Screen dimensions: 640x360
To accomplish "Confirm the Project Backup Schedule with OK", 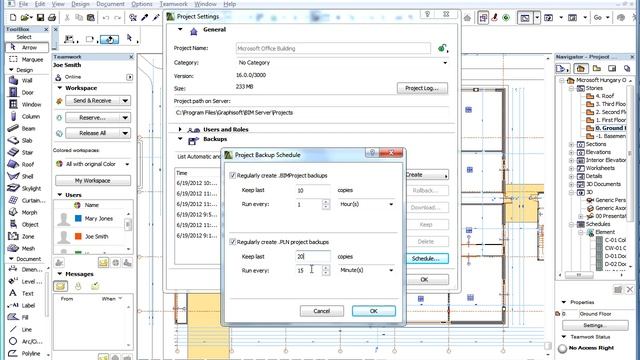I will (x=373, y=311).
